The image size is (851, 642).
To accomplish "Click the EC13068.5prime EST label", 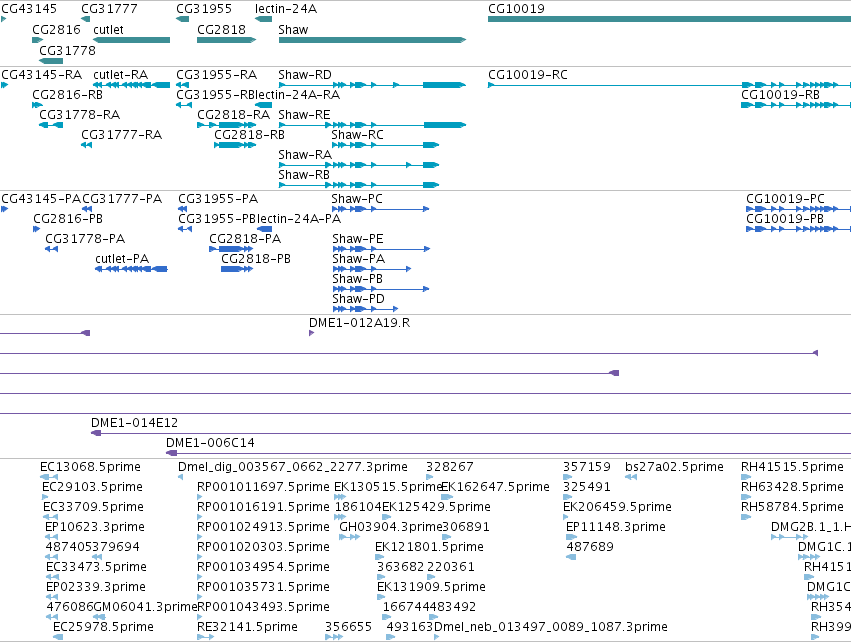I will point(91,467).
